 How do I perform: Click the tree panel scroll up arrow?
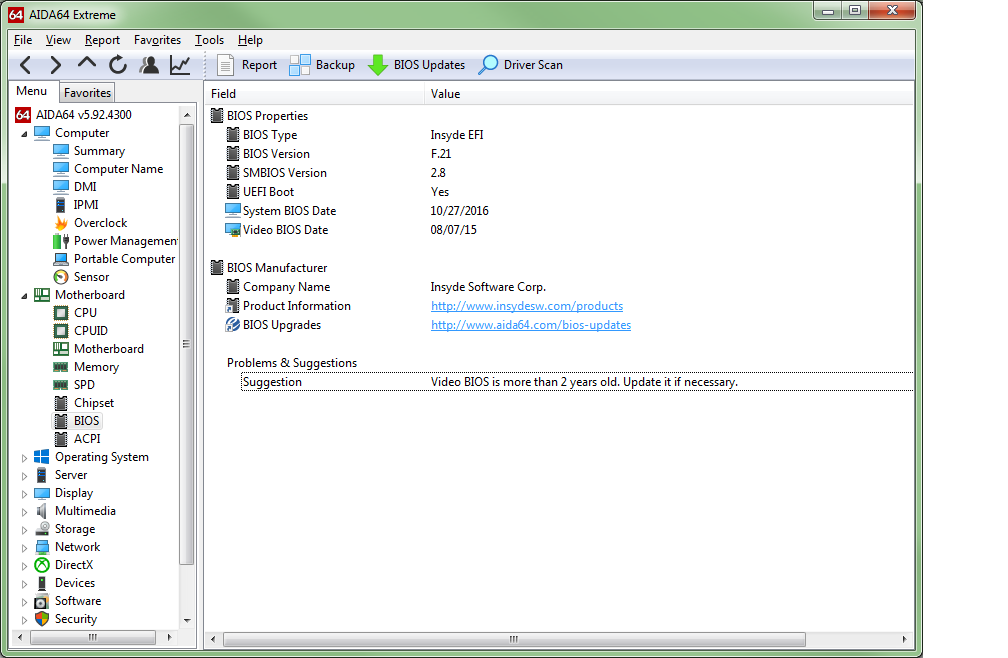[187, 115]
